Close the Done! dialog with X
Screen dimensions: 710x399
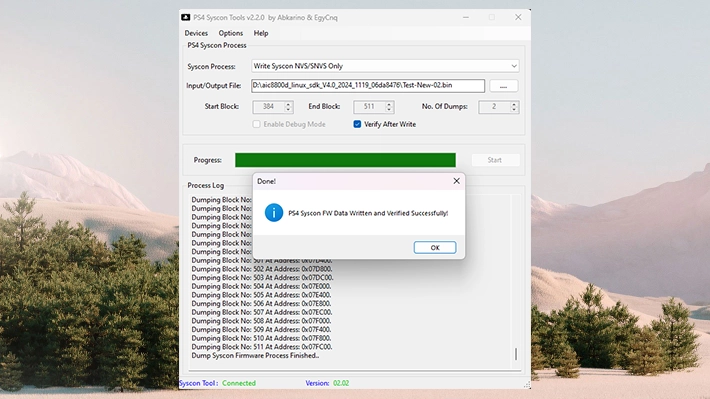[456, 181]
